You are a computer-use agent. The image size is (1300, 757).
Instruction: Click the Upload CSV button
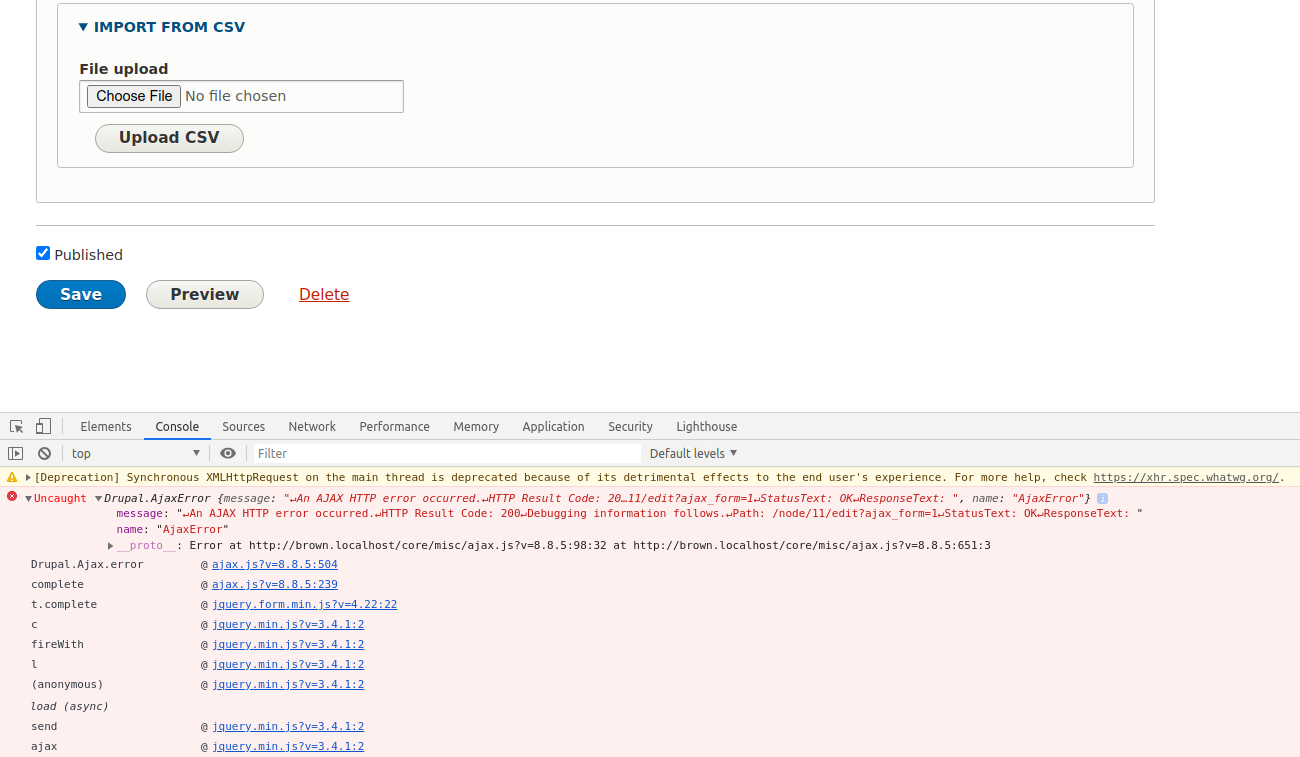click(169, 138)
